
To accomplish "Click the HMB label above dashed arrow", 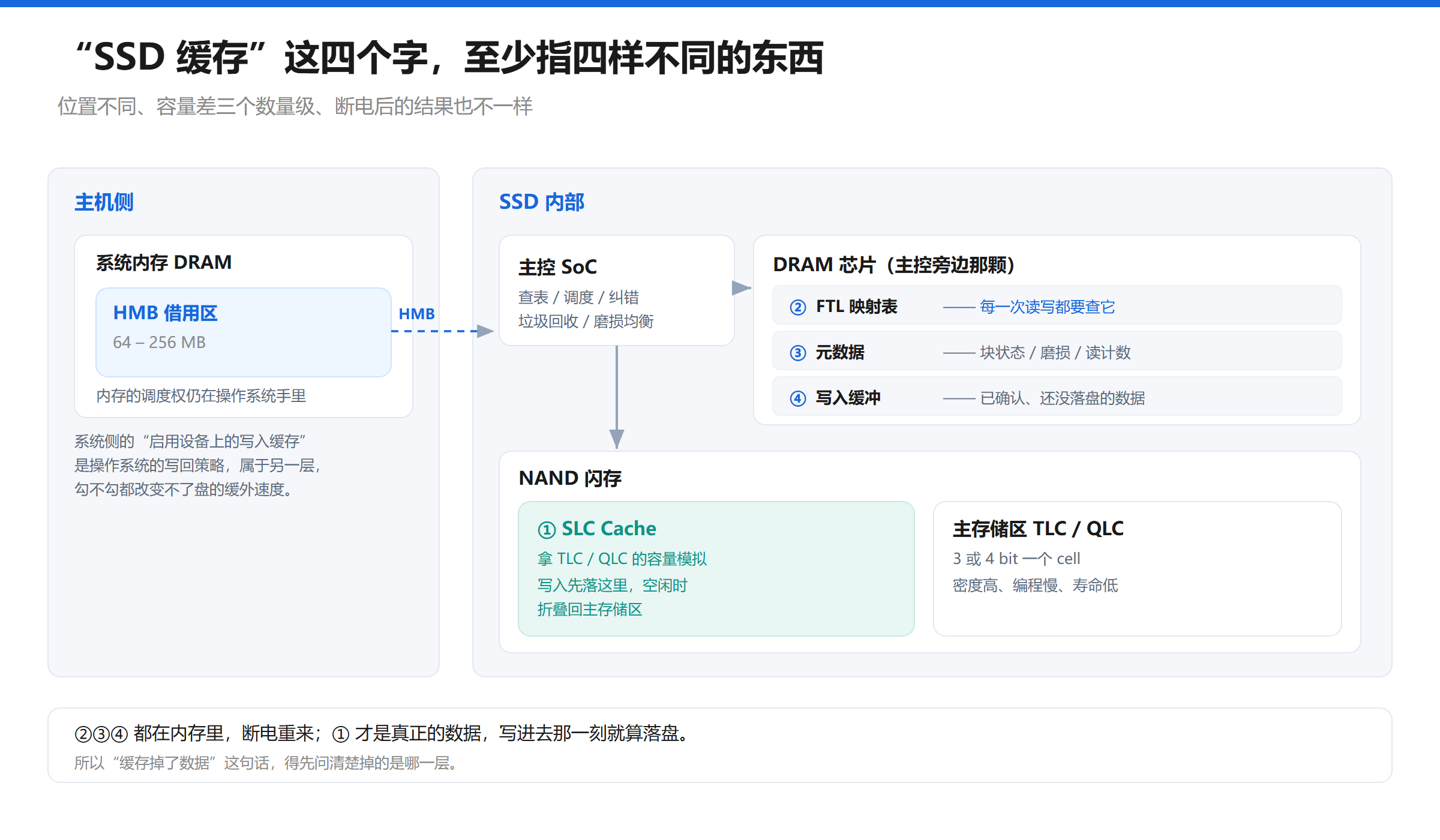I will (416, 314).
